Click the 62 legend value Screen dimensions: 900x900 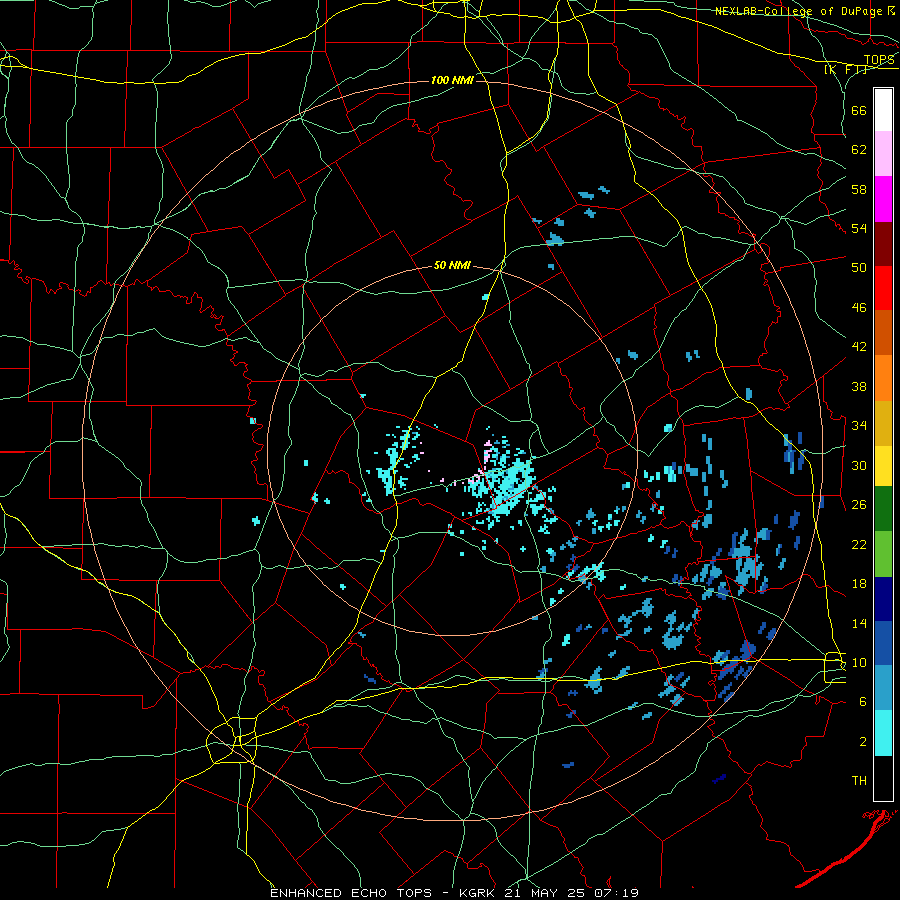point(859,150)
